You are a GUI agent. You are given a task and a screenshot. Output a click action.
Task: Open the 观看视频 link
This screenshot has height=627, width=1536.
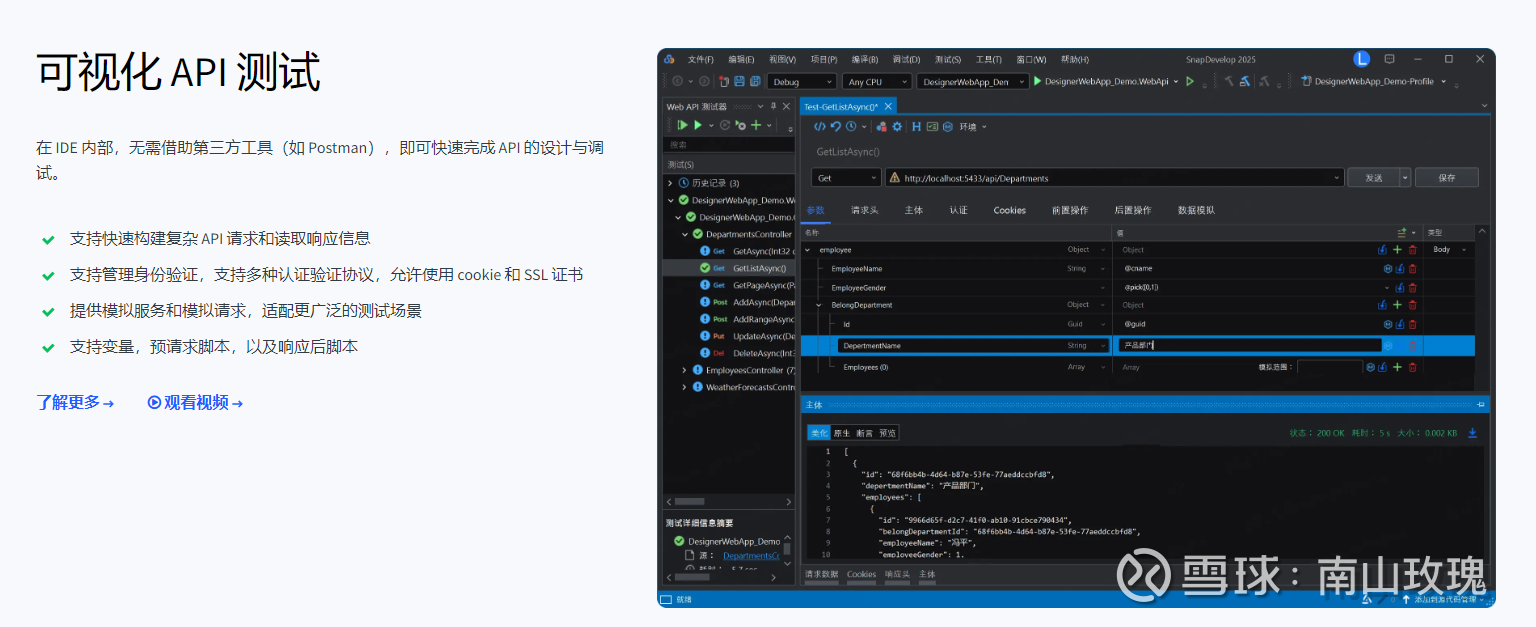point(195,402)
